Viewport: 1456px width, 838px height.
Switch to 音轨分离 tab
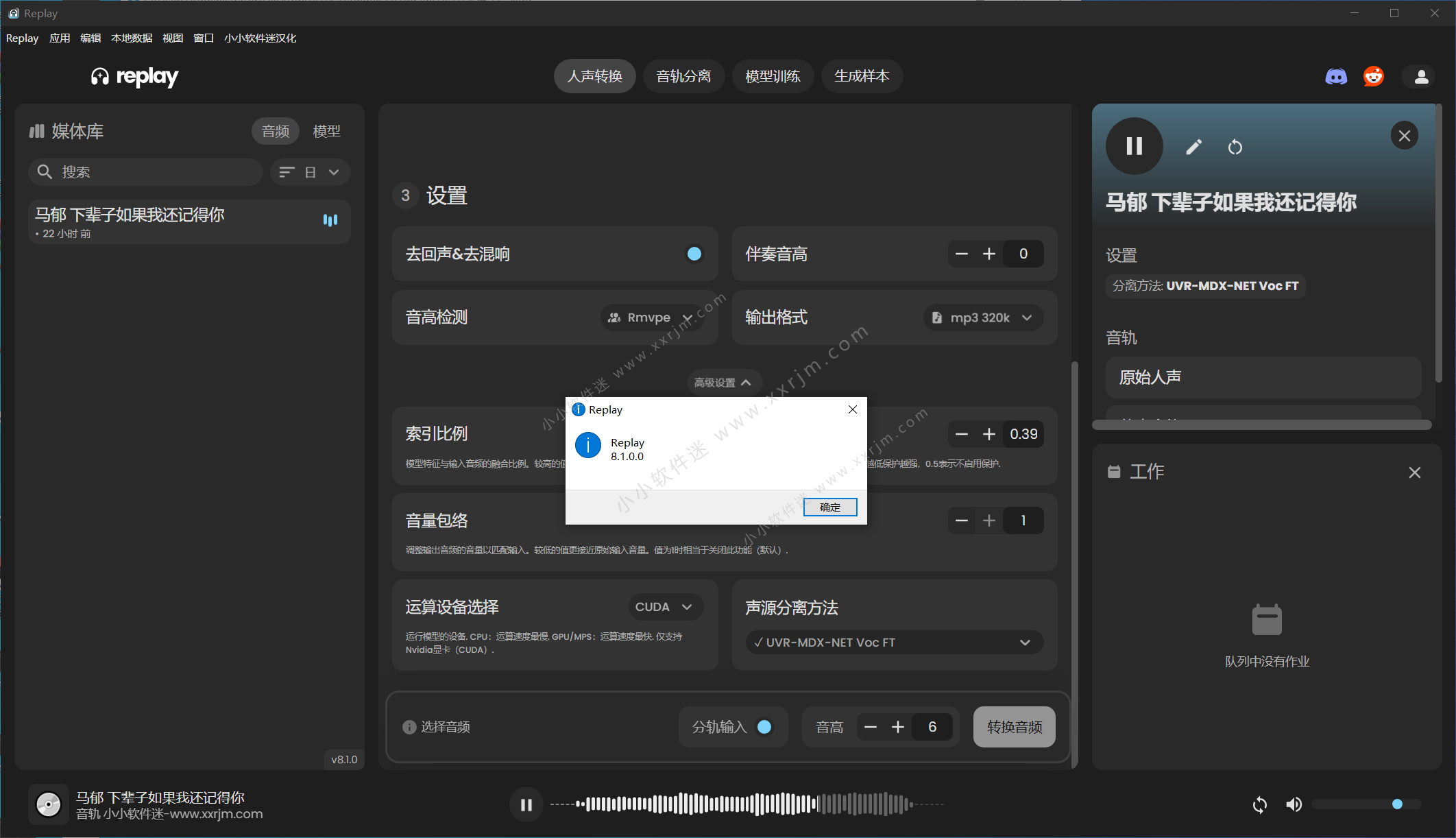pyautogui.click(x=683, y=76)
